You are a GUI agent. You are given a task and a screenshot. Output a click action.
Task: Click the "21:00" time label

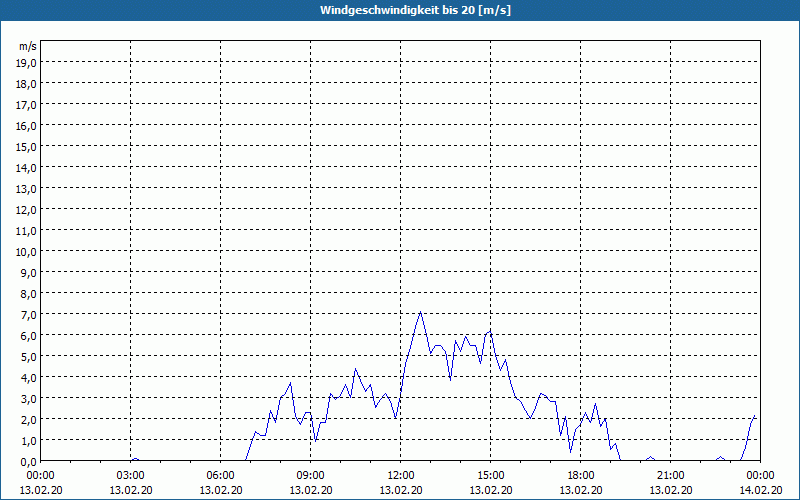point(670,476)
